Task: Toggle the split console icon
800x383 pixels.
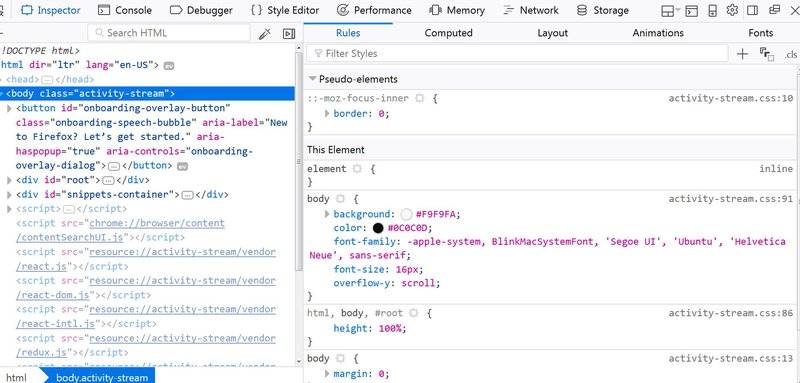Action: [x=691, y=11]
